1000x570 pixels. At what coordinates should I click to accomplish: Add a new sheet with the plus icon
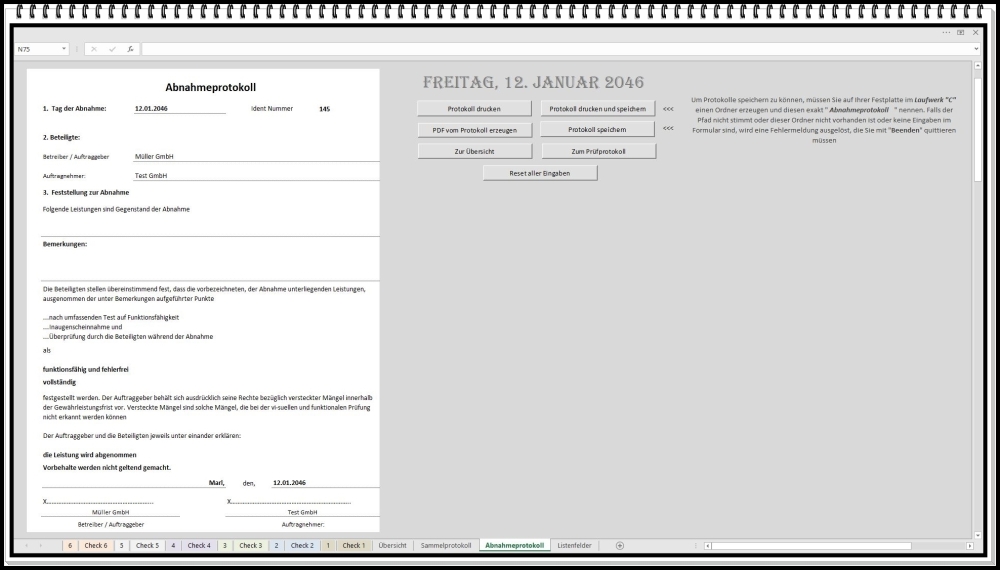620,545
